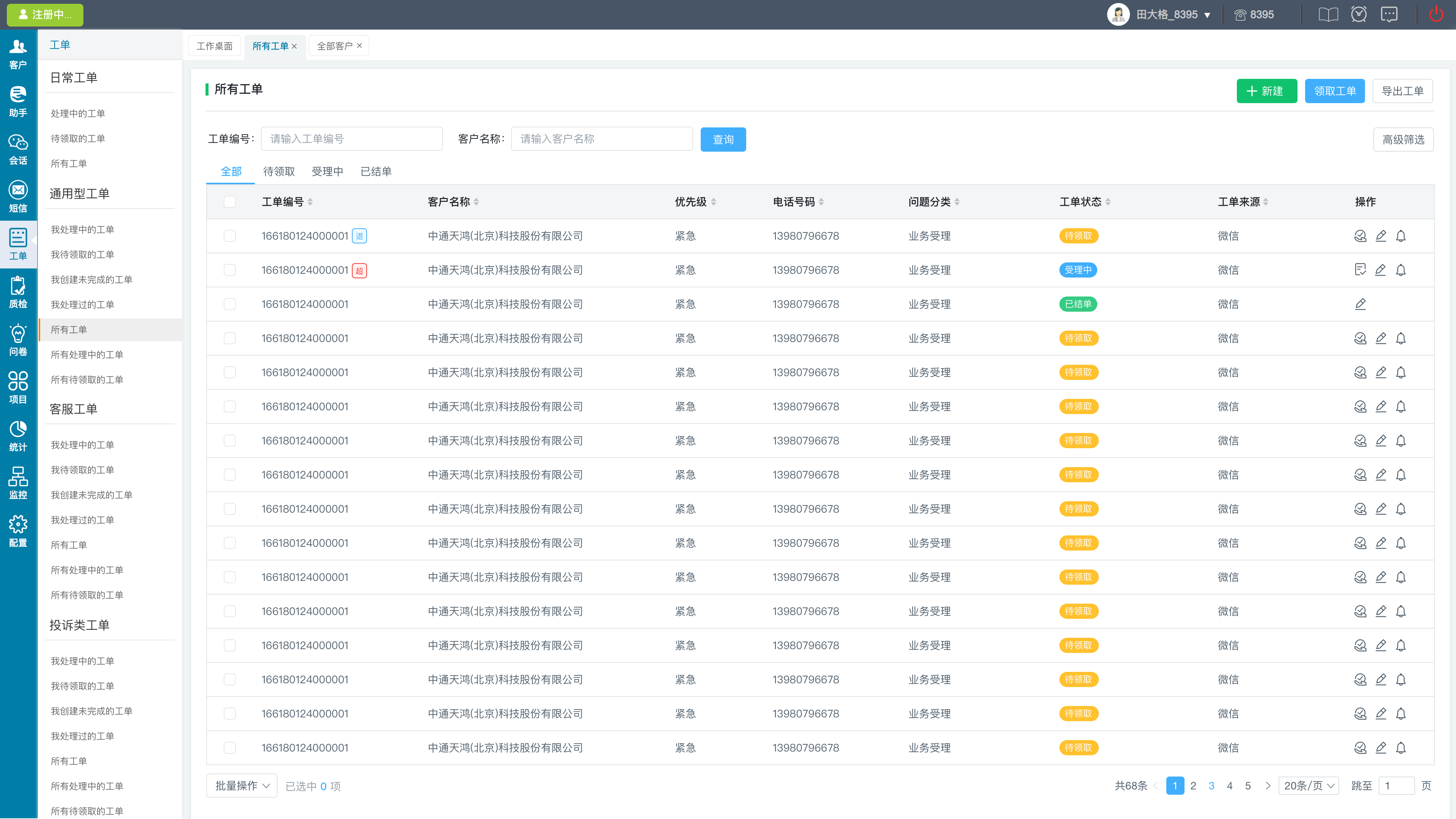Open the book knowledge base icon

(x=1328, y=15)
